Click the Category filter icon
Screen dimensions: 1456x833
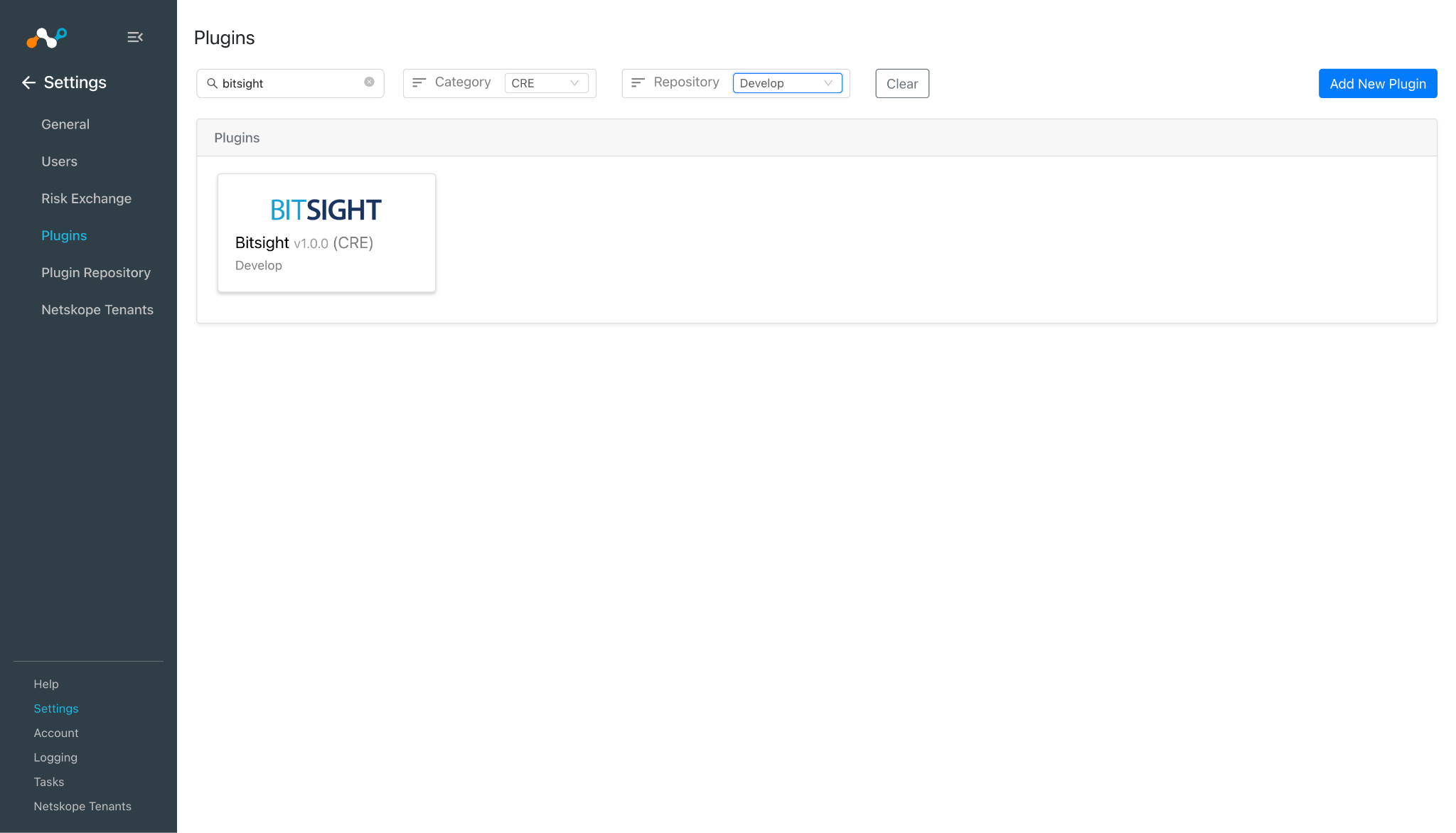click(419, 82)
